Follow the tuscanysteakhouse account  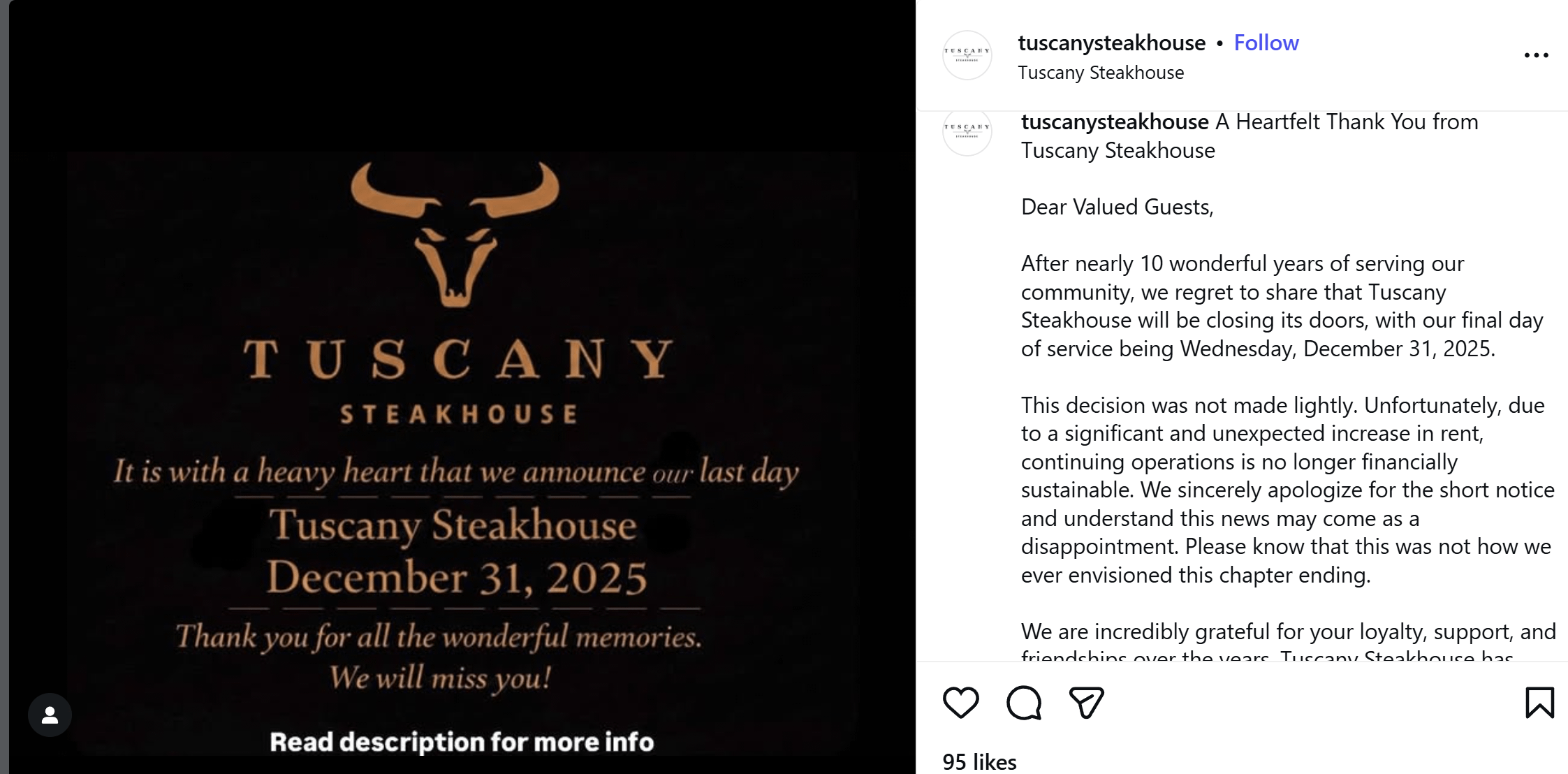click(x=1266, y=43)
